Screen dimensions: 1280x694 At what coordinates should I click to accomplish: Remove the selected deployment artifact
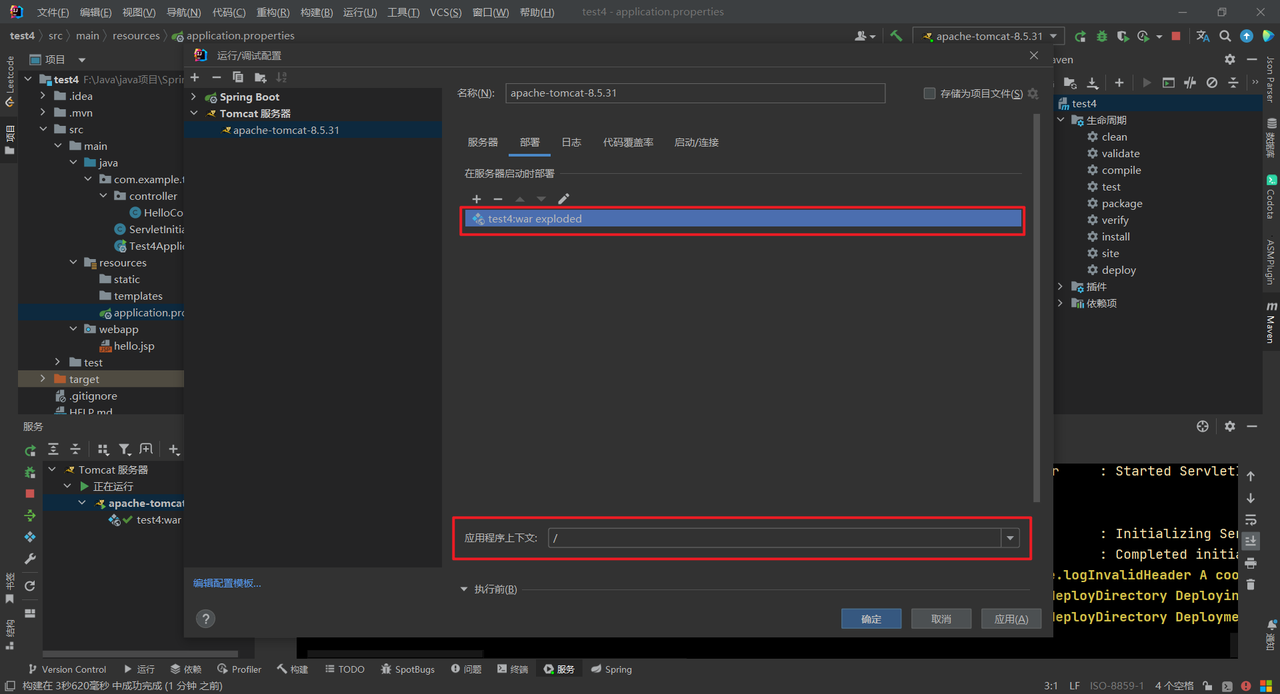pos(498,199)
